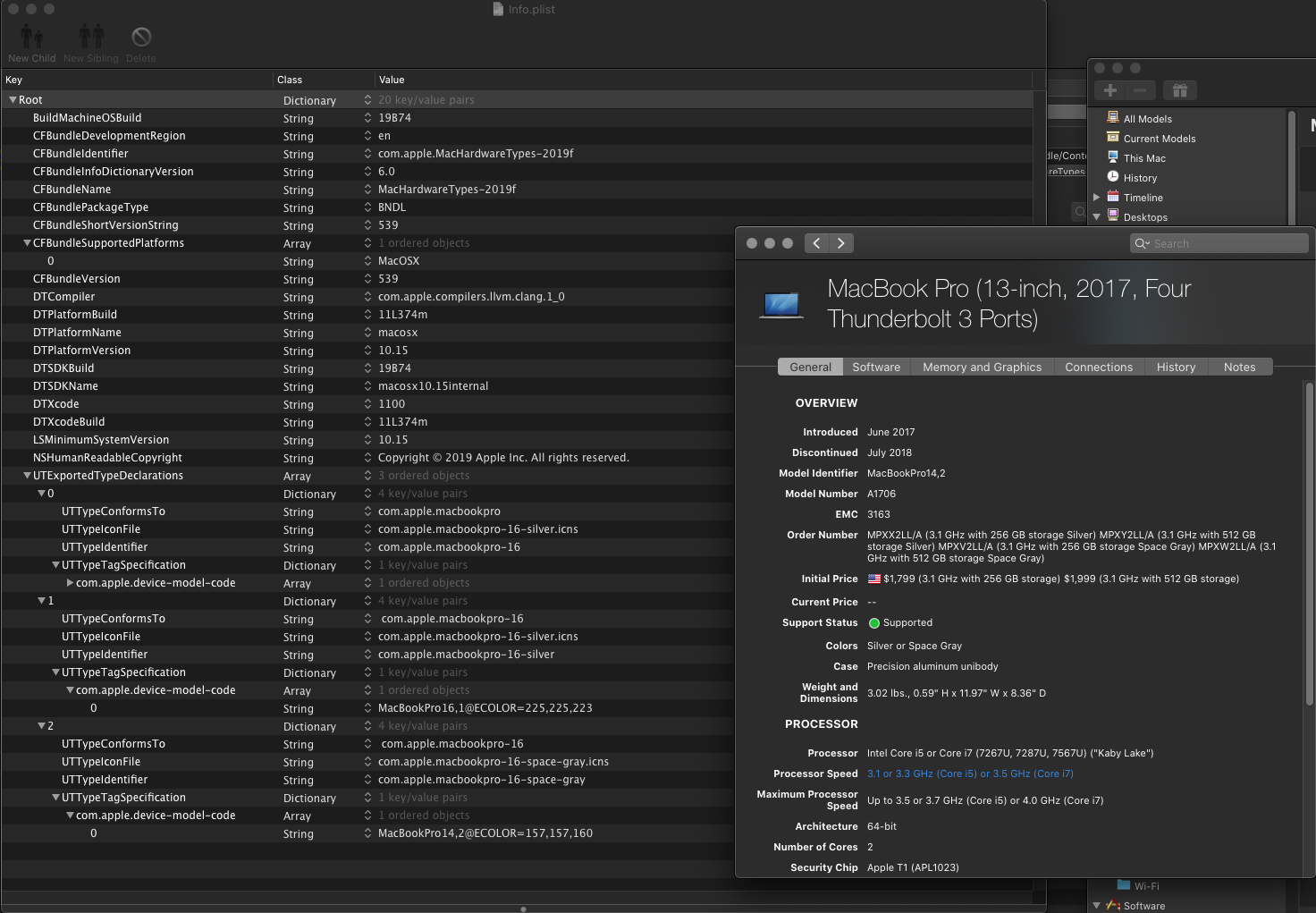This screenshot has height=913, width=1316.
Task: Click the Class column header
Action: 323,80
